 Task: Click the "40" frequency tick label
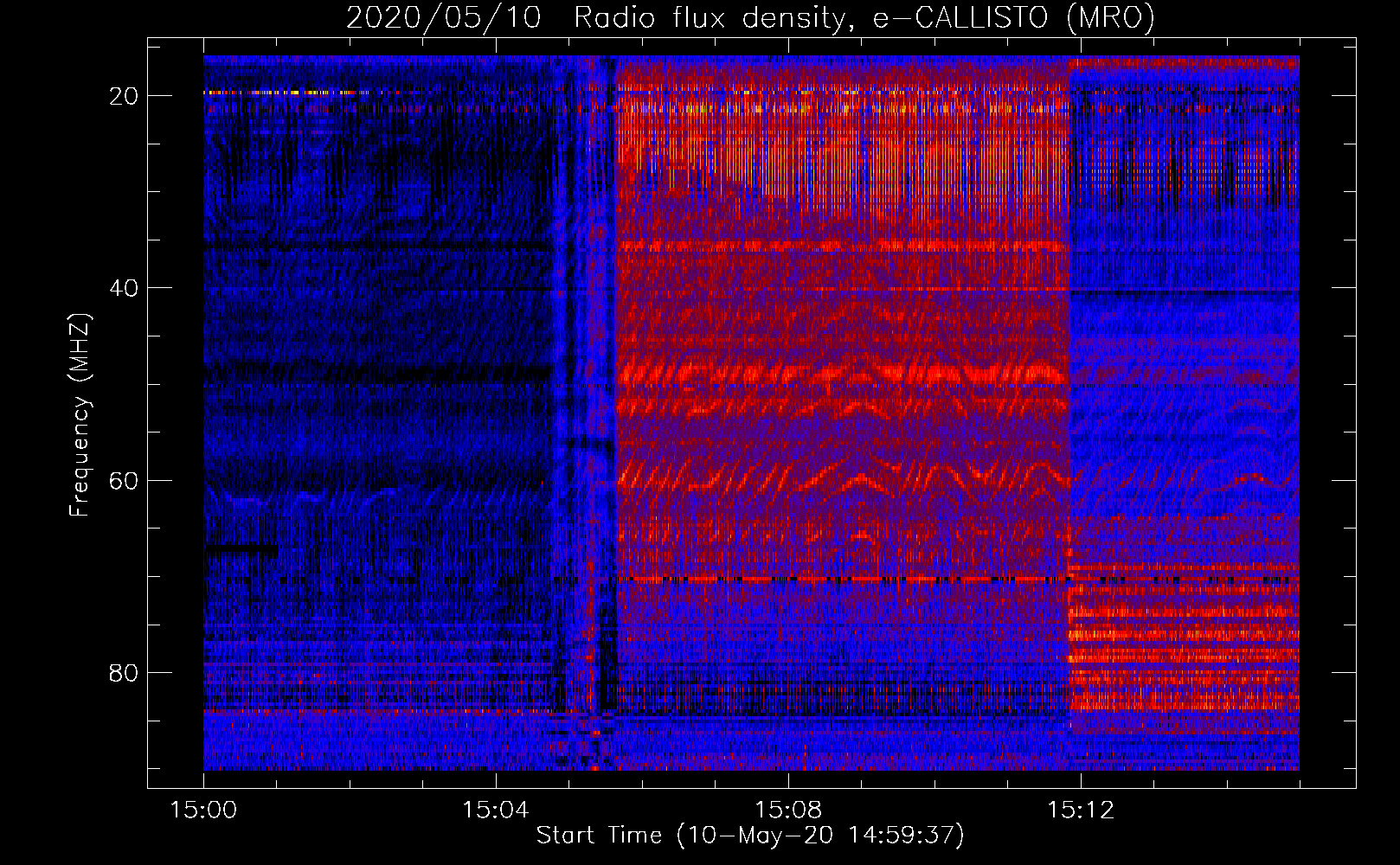tap(125, 288)
